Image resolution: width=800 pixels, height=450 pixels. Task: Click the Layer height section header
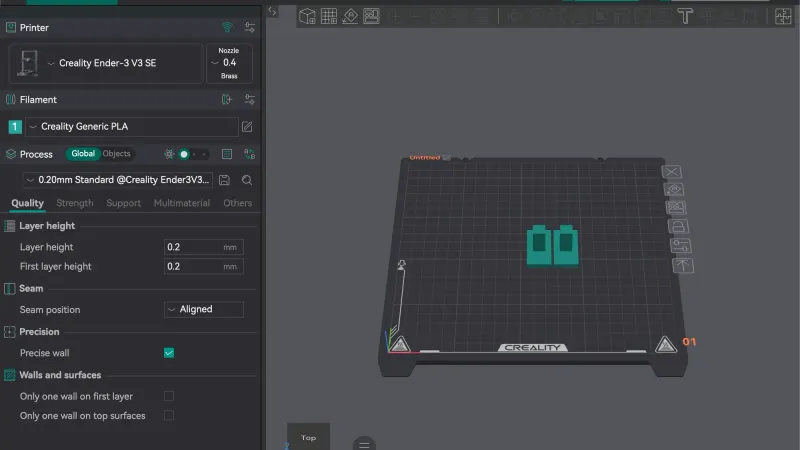(47, 226)
